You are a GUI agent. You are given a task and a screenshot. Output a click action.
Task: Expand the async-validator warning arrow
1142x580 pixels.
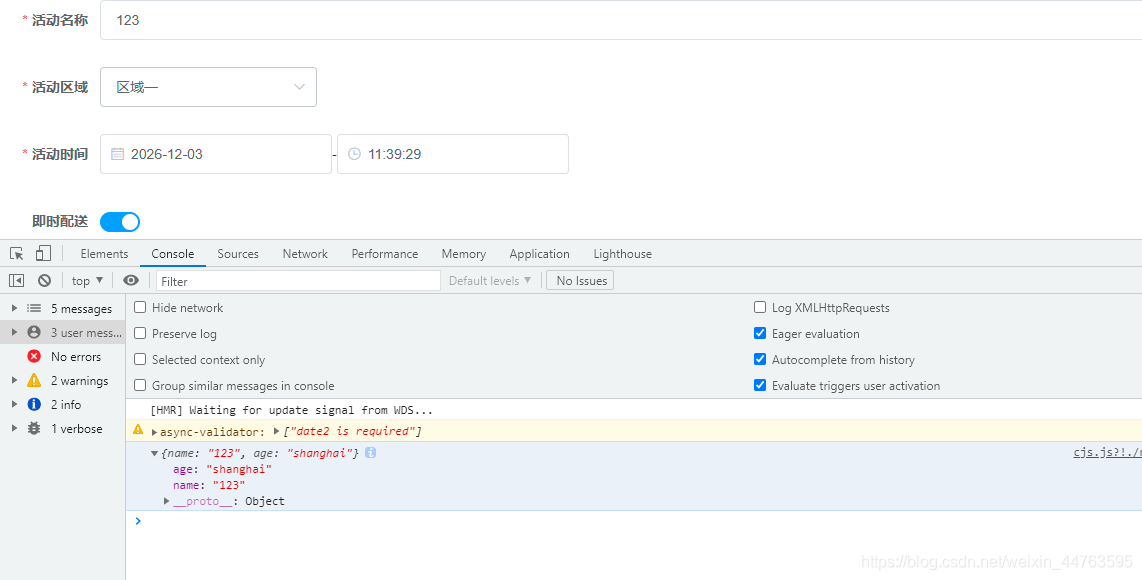coord(154,431)
